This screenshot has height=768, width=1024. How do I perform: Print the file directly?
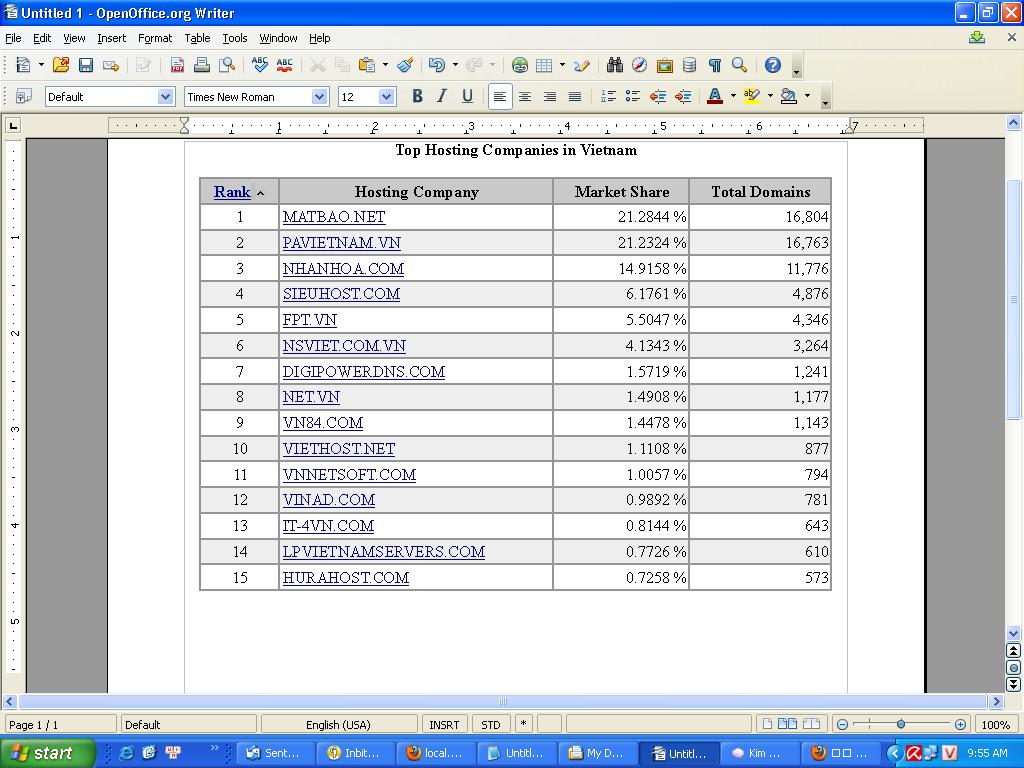(202, 65)
